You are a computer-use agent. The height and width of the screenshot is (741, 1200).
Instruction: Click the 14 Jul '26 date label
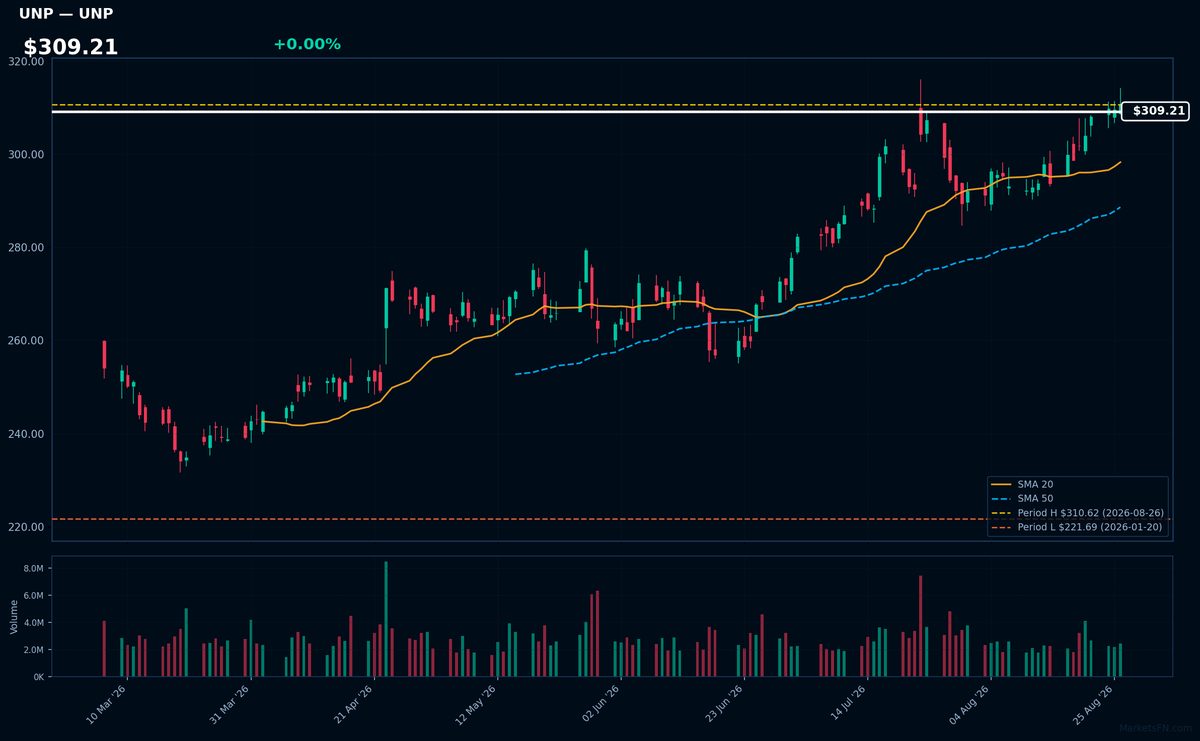848,705
